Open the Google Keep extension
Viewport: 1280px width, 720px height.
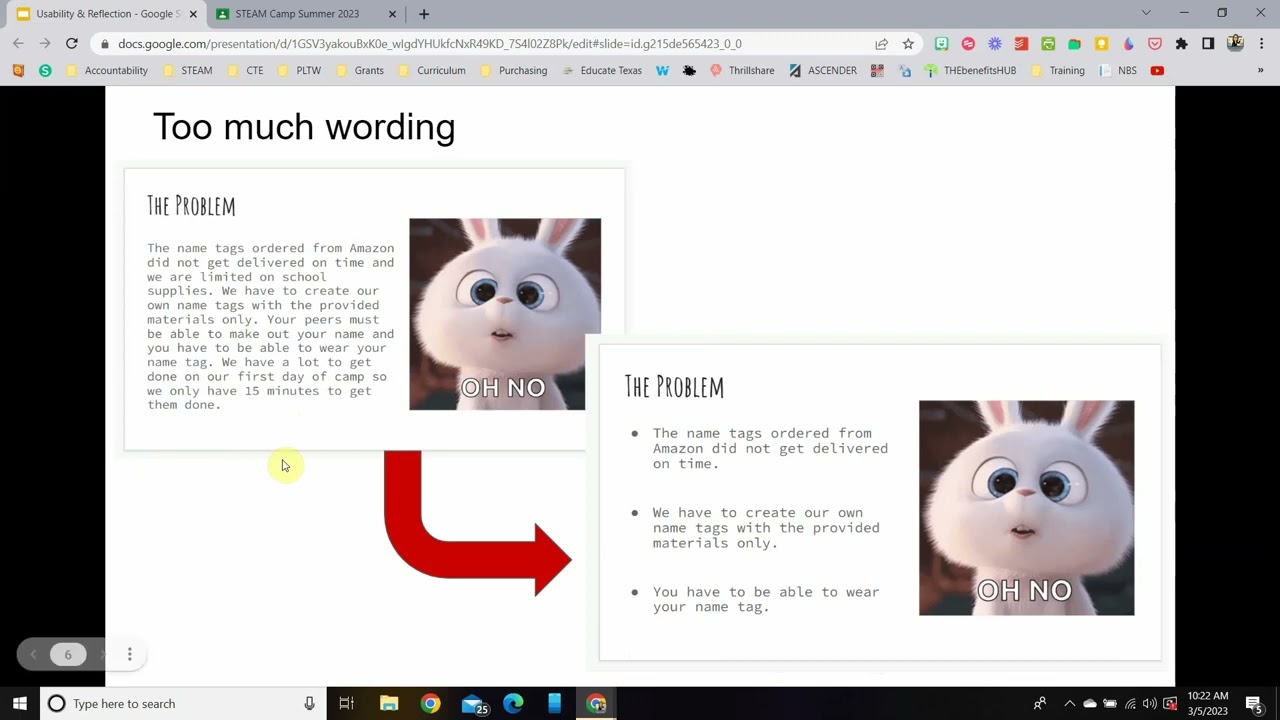(1101, 44)
